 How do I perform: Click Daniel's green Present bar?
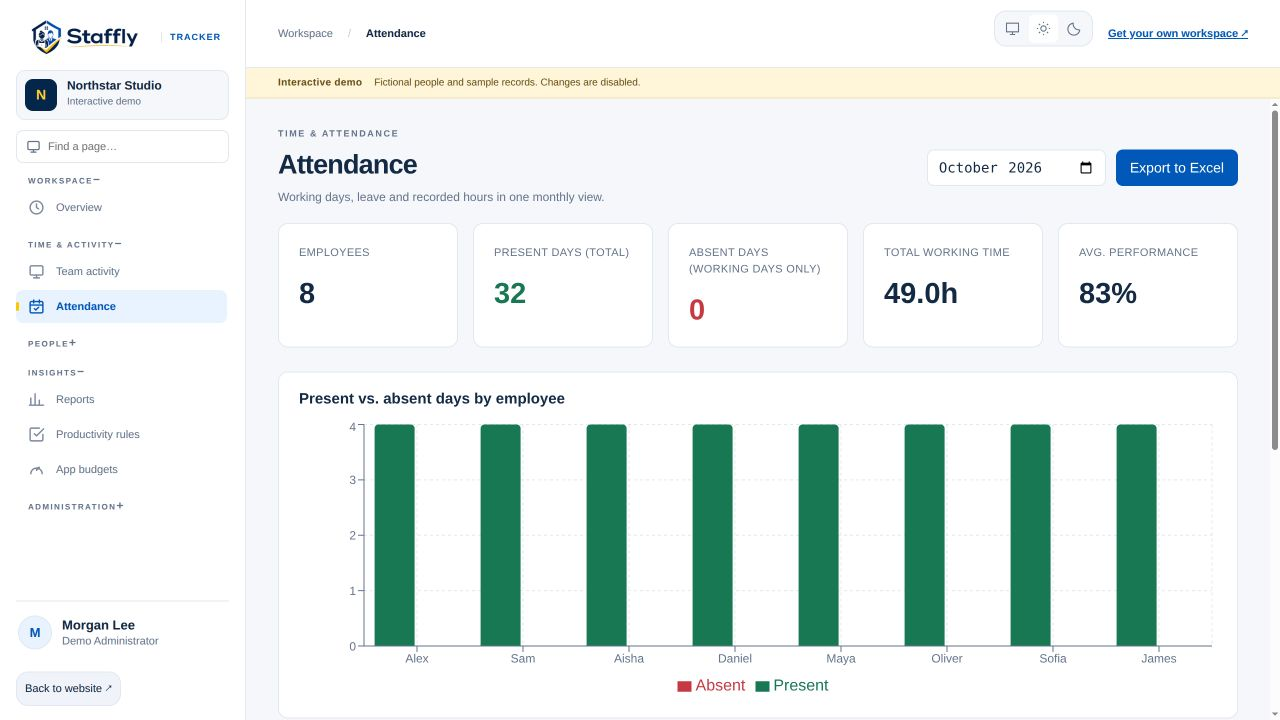pos(712,535)
